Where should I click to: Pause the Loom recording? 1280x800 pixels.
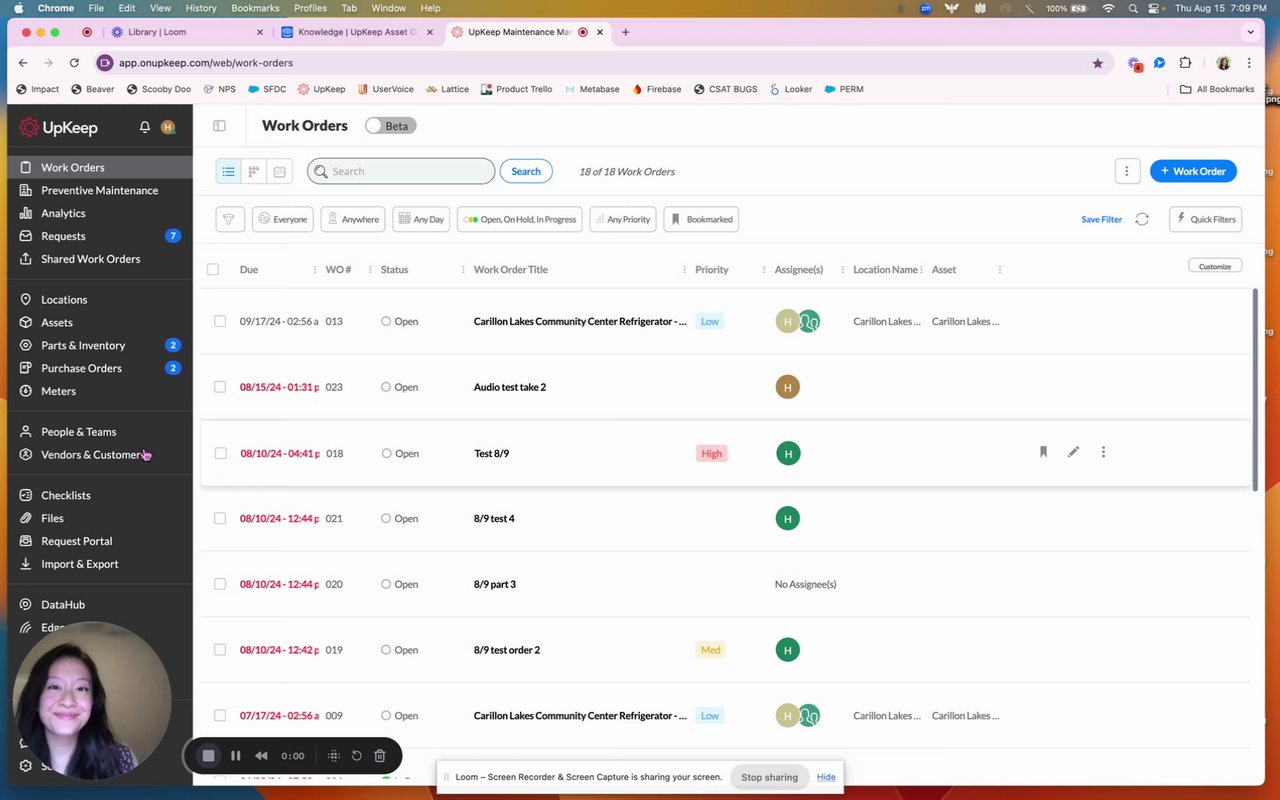[236, 756]
